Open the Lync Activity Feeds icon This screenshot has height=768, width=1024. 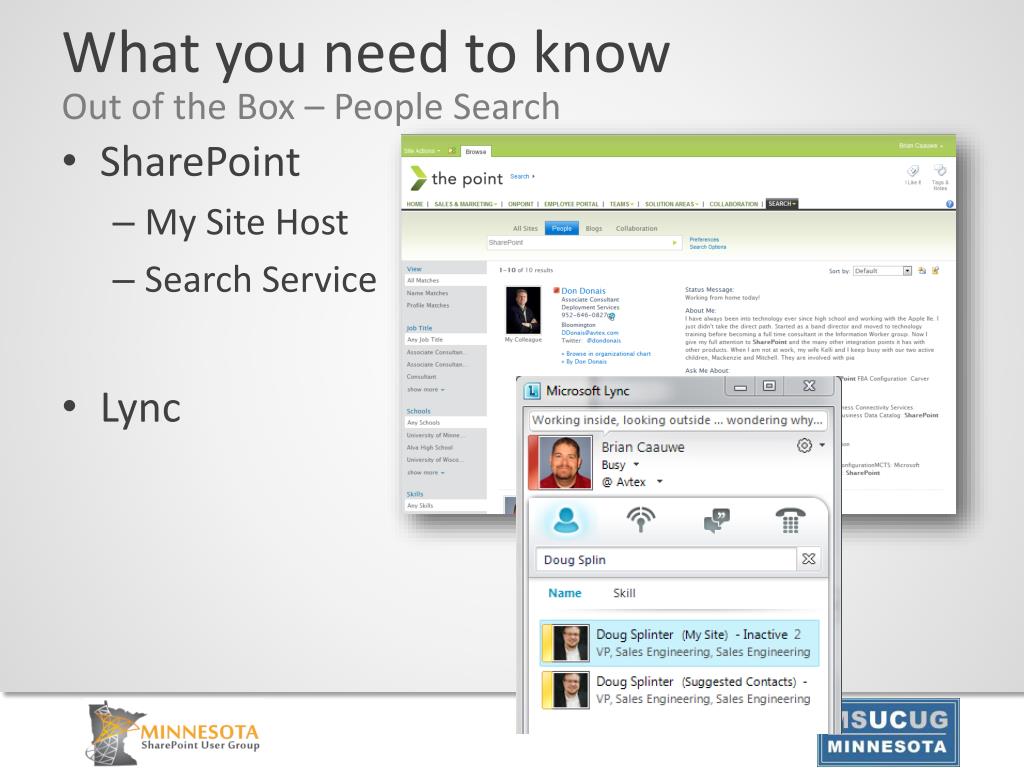pos(641,520)
